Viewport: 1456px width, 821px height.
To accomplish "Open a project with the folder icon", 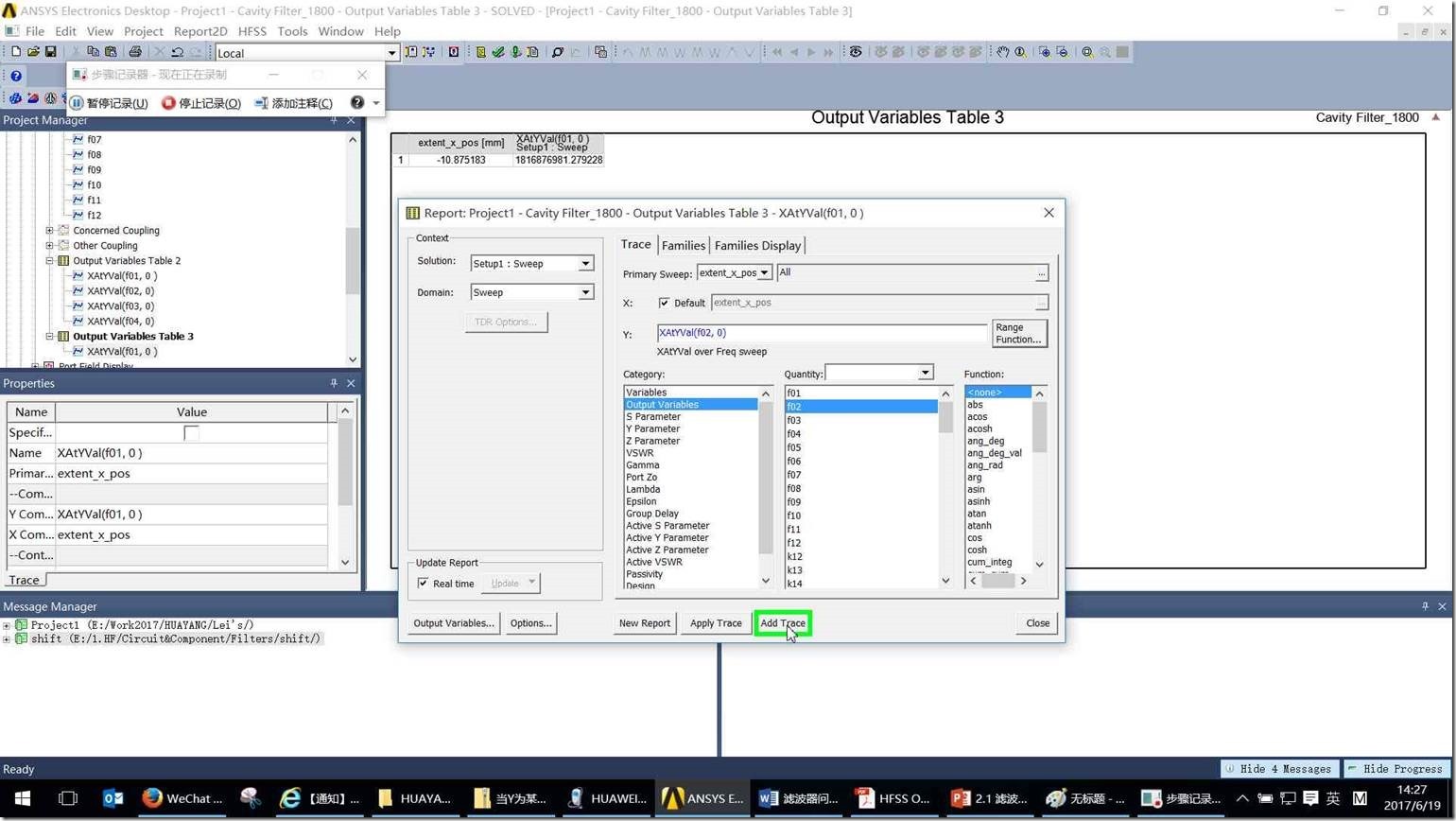I will 33,52.
